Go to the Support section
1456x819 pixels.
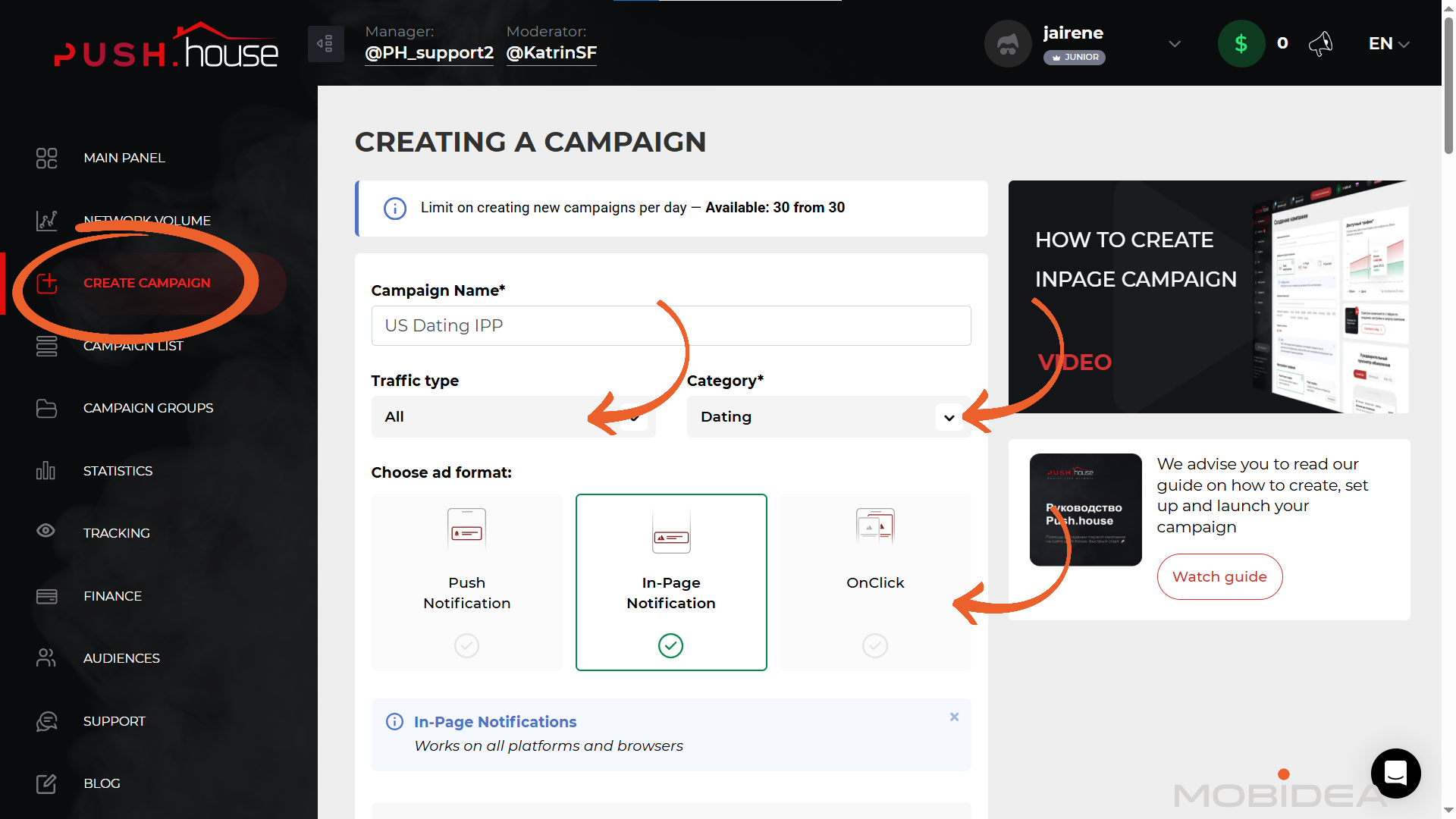pyautogui.click(x=46, y=721)
